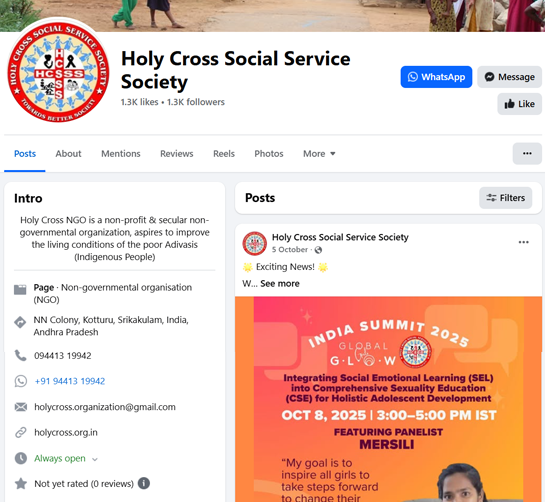
Task: Click the WhatsApp icon beside +91 number
Action: coord(21,381)
